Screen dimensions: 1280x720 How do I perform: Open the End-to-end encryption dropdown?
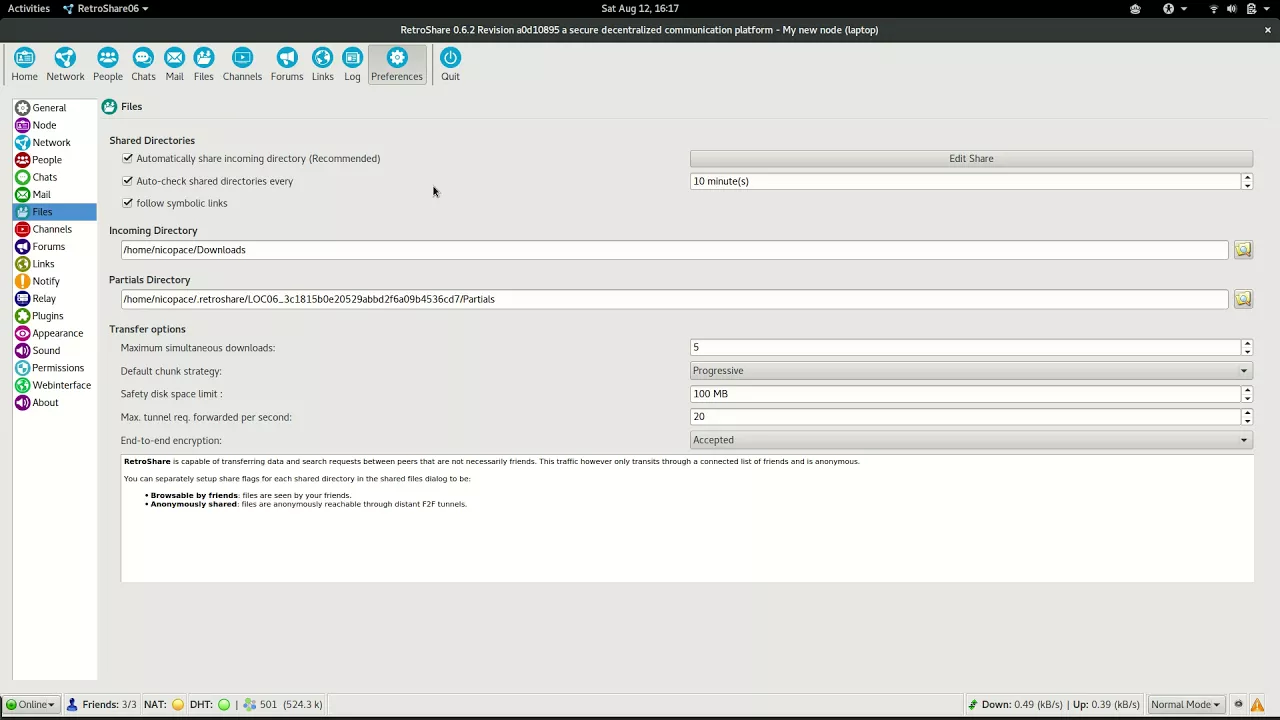tap(971, 440)
